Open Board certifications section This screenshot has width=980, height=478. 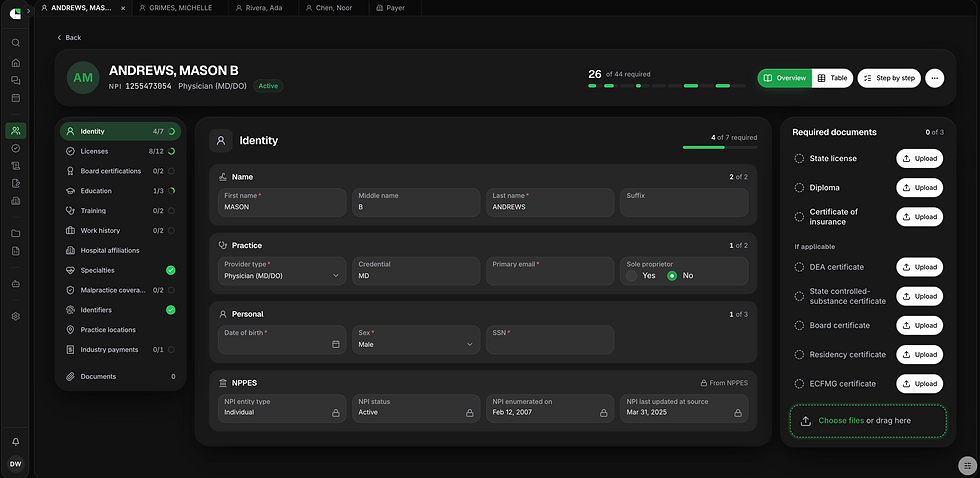(120, 171)
